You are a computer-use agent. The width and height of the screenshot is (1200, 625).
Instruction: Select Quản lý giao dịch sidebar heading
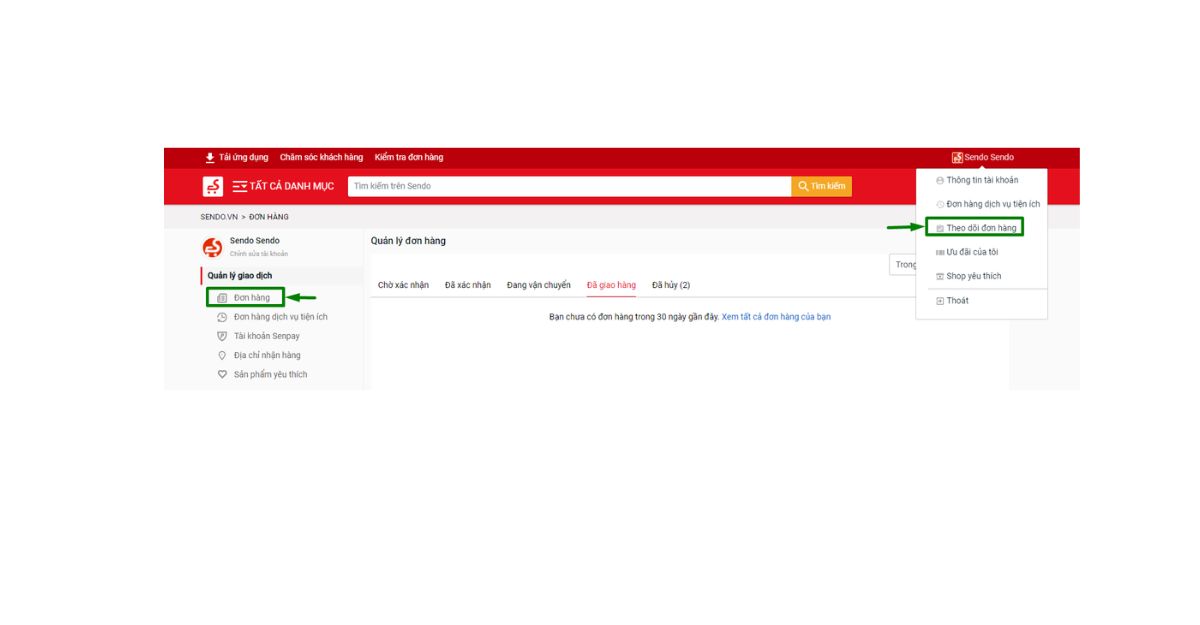pos(240,275)
